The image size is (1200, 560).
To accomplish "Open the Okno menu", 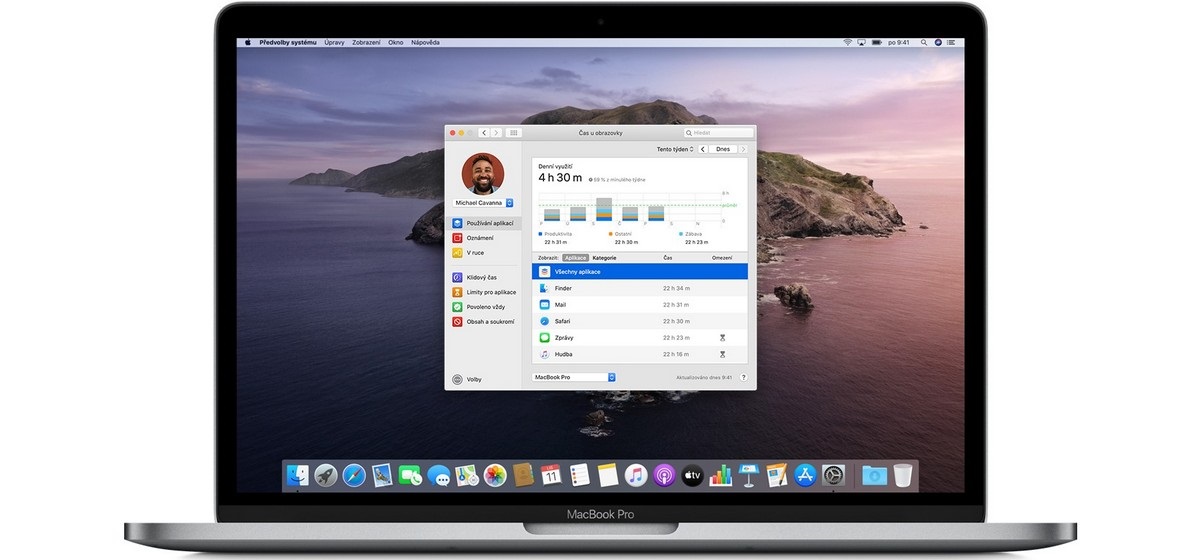I will 396,42.
